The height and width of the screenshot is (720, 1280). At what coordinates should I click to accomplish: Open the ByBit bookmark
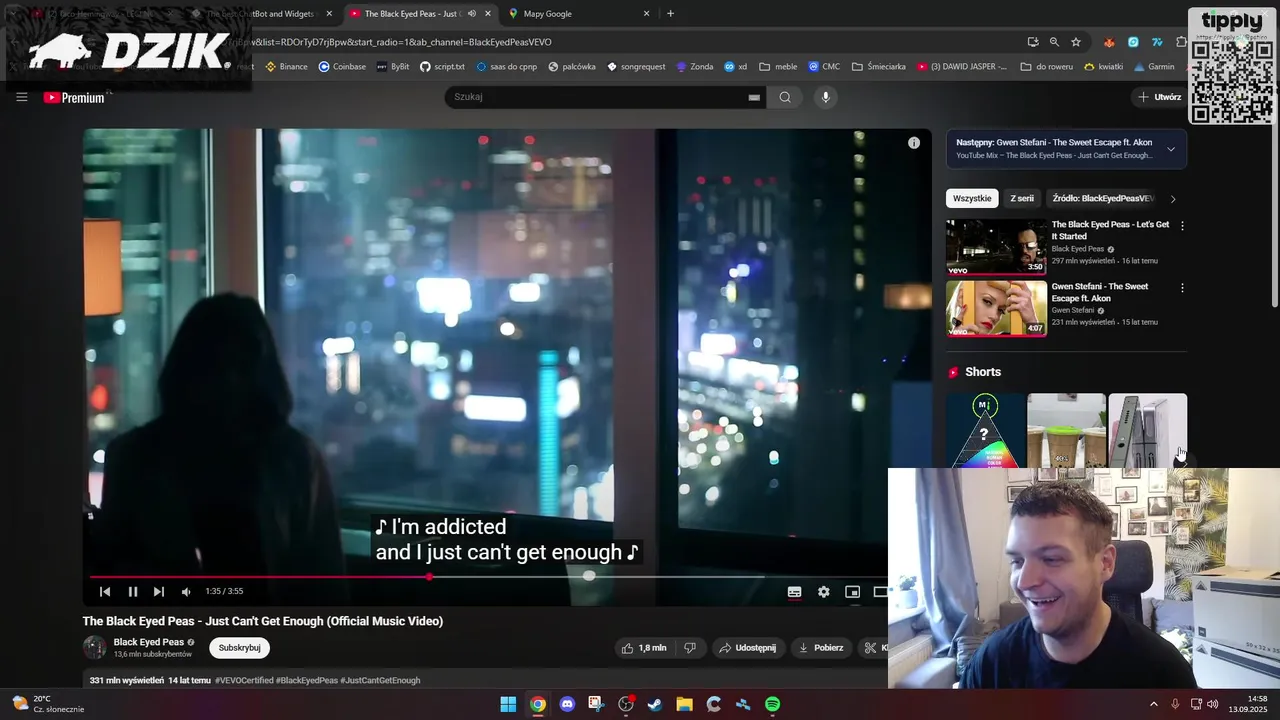click(x=392, y=67)
